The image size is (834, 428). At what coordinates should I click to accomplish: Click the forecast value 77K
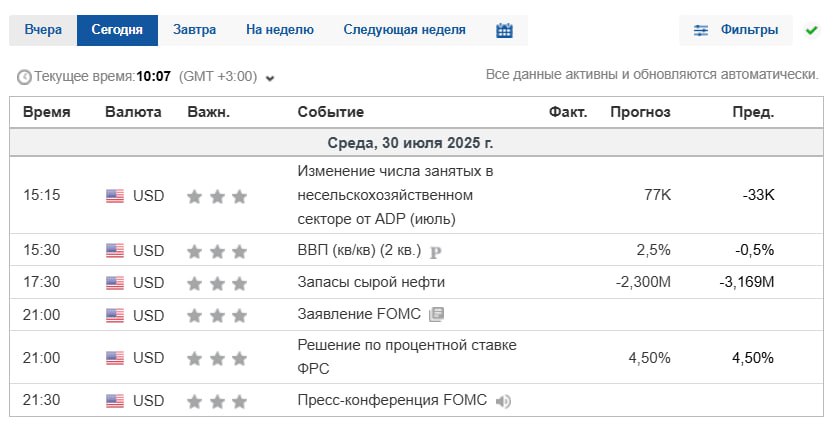click(657, 195)
